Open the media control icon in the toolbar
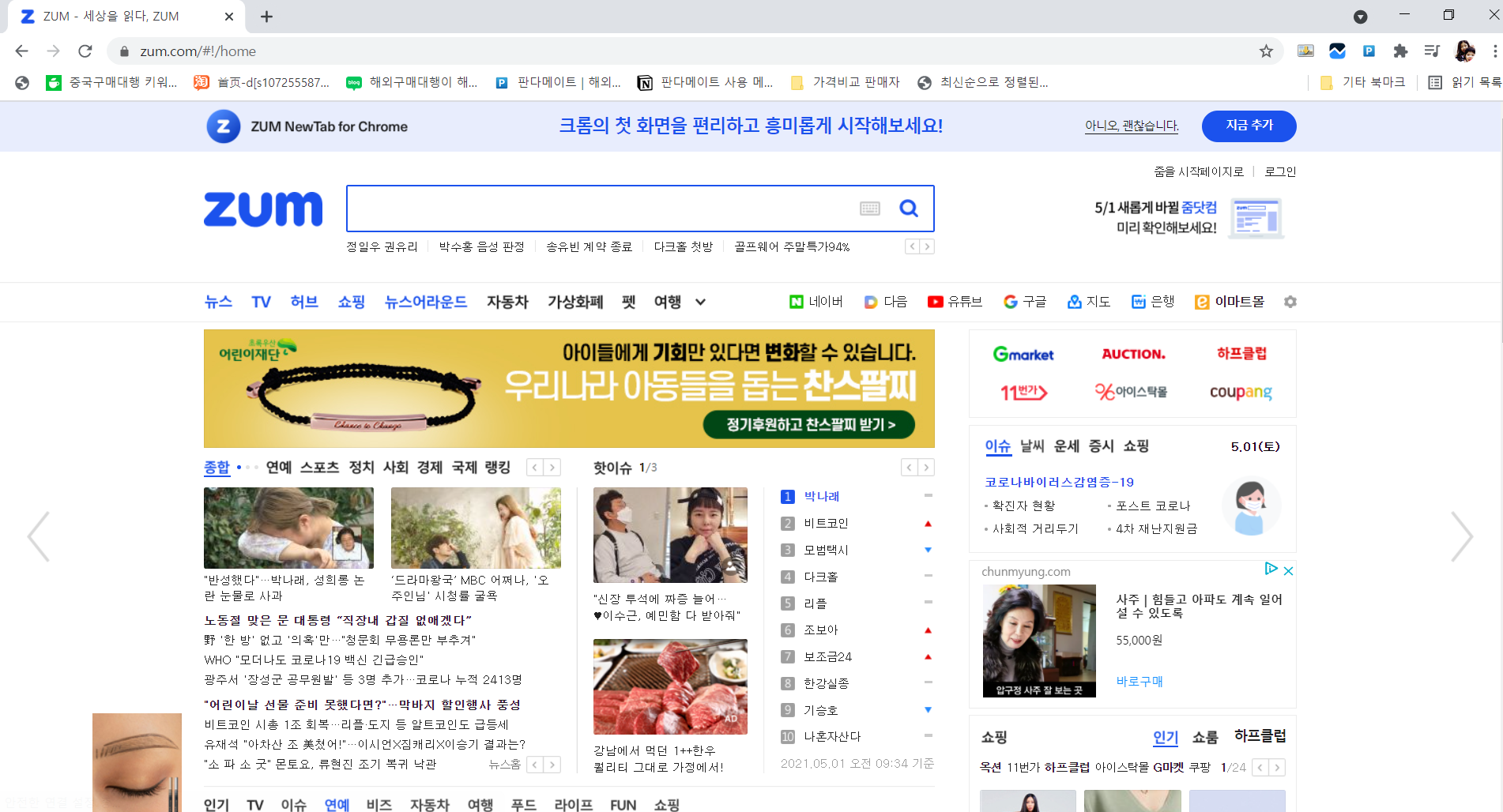Viewport: 1503px width, 812px height. coord(1432,51)
